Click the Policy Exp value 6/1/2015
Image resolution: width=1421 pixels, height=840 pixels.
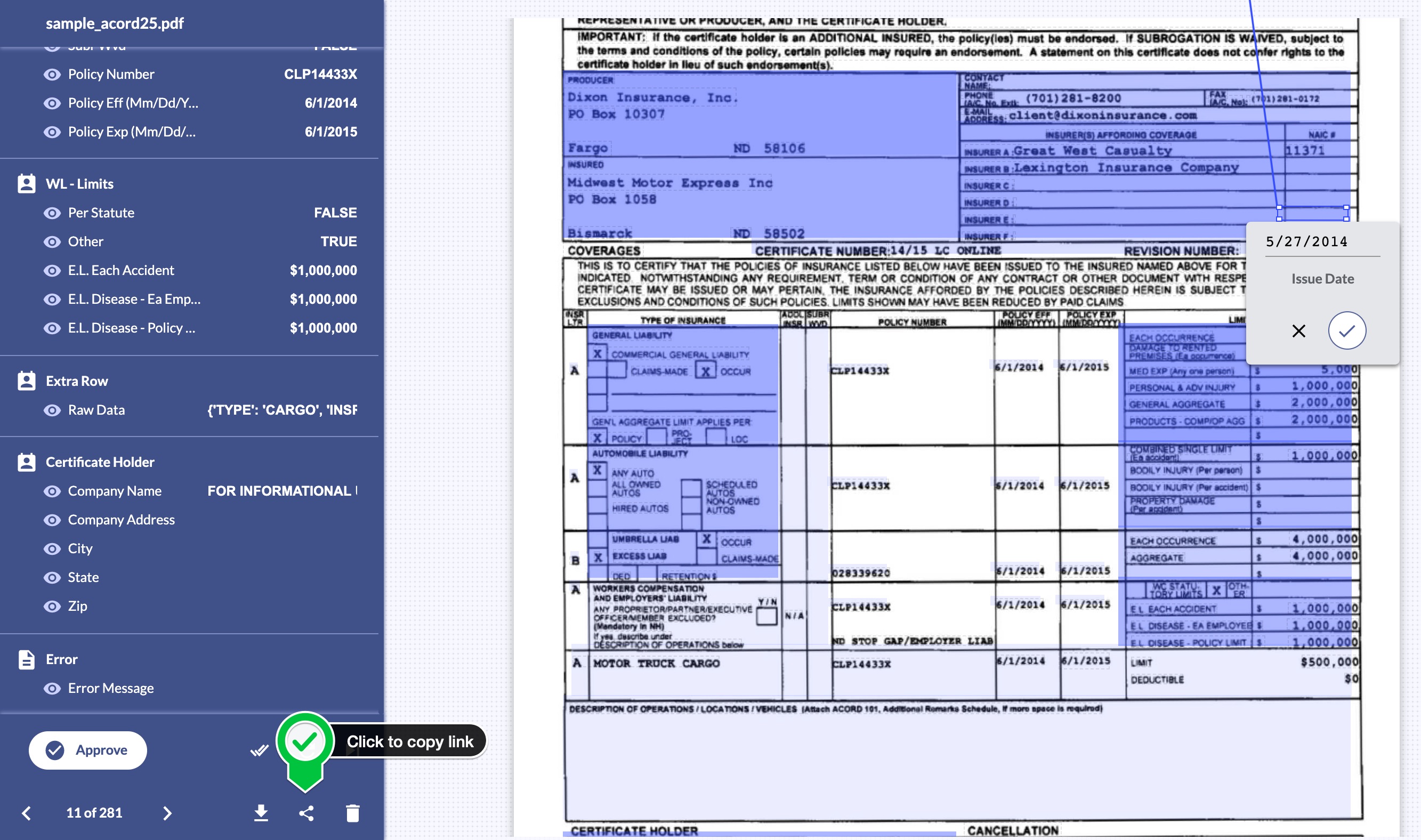[330, 133]
